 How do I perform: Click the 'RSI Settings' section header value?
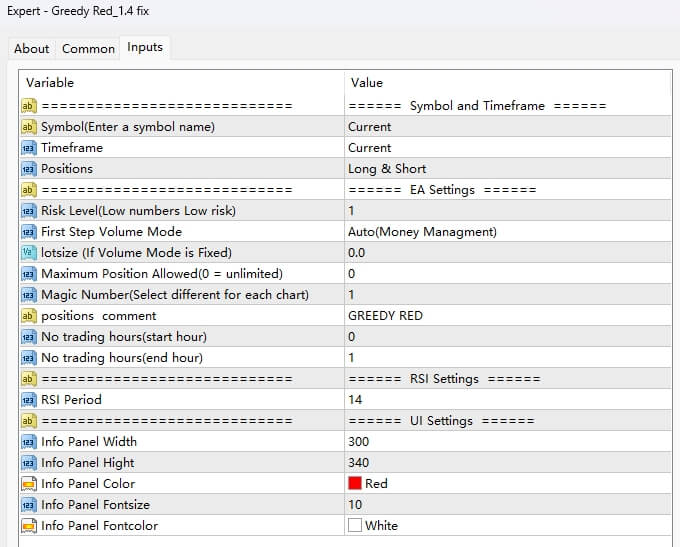click(444, 379)
